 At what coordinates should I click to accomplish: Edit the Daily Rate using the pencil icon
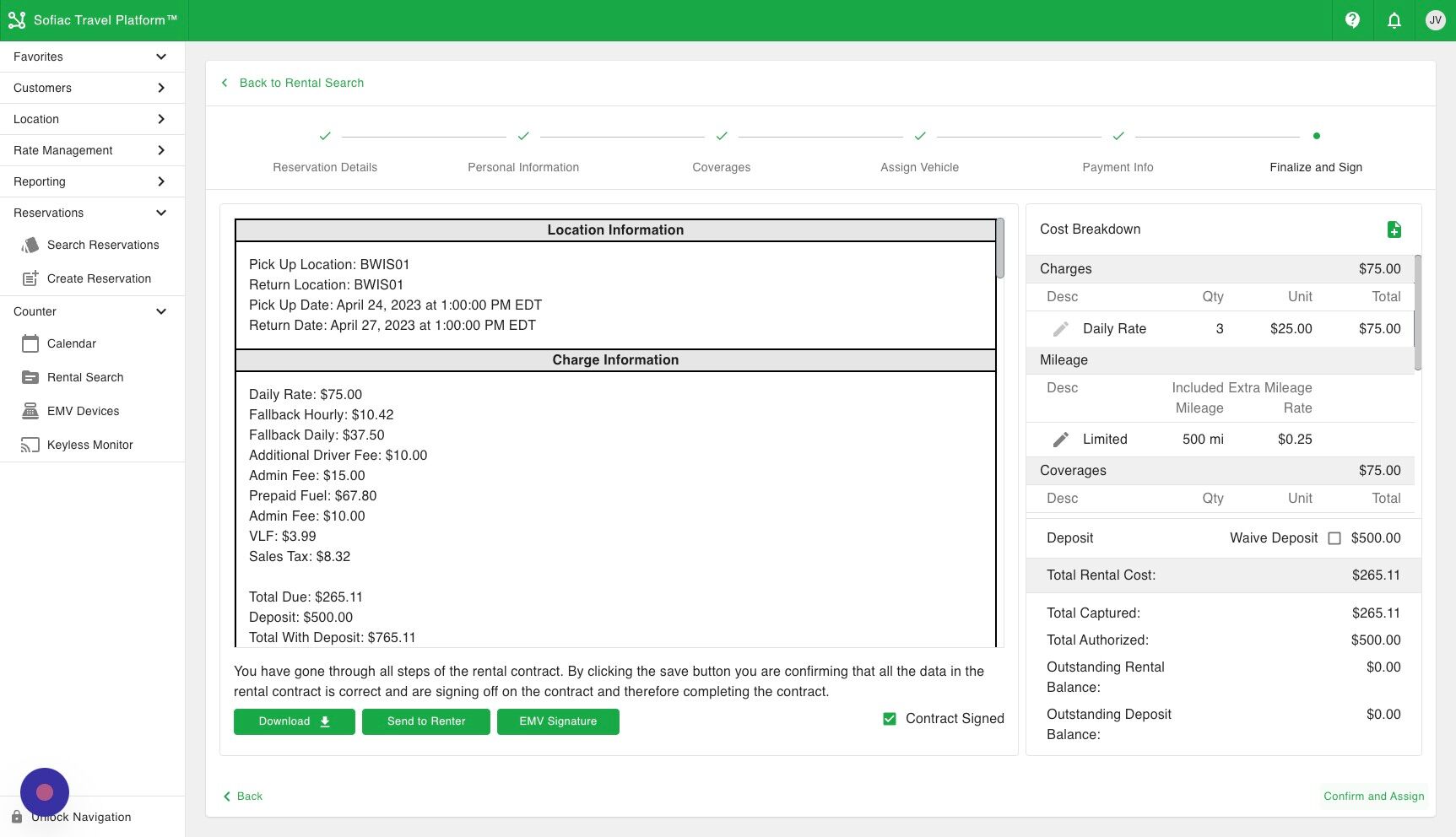(x=1059, y=328)
